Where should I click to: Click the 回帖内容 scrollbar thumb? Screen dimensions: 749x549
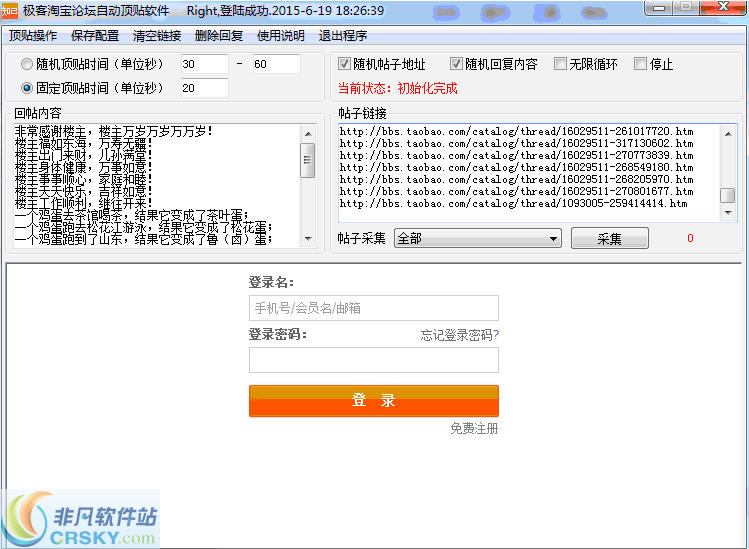tap(308, 160)
